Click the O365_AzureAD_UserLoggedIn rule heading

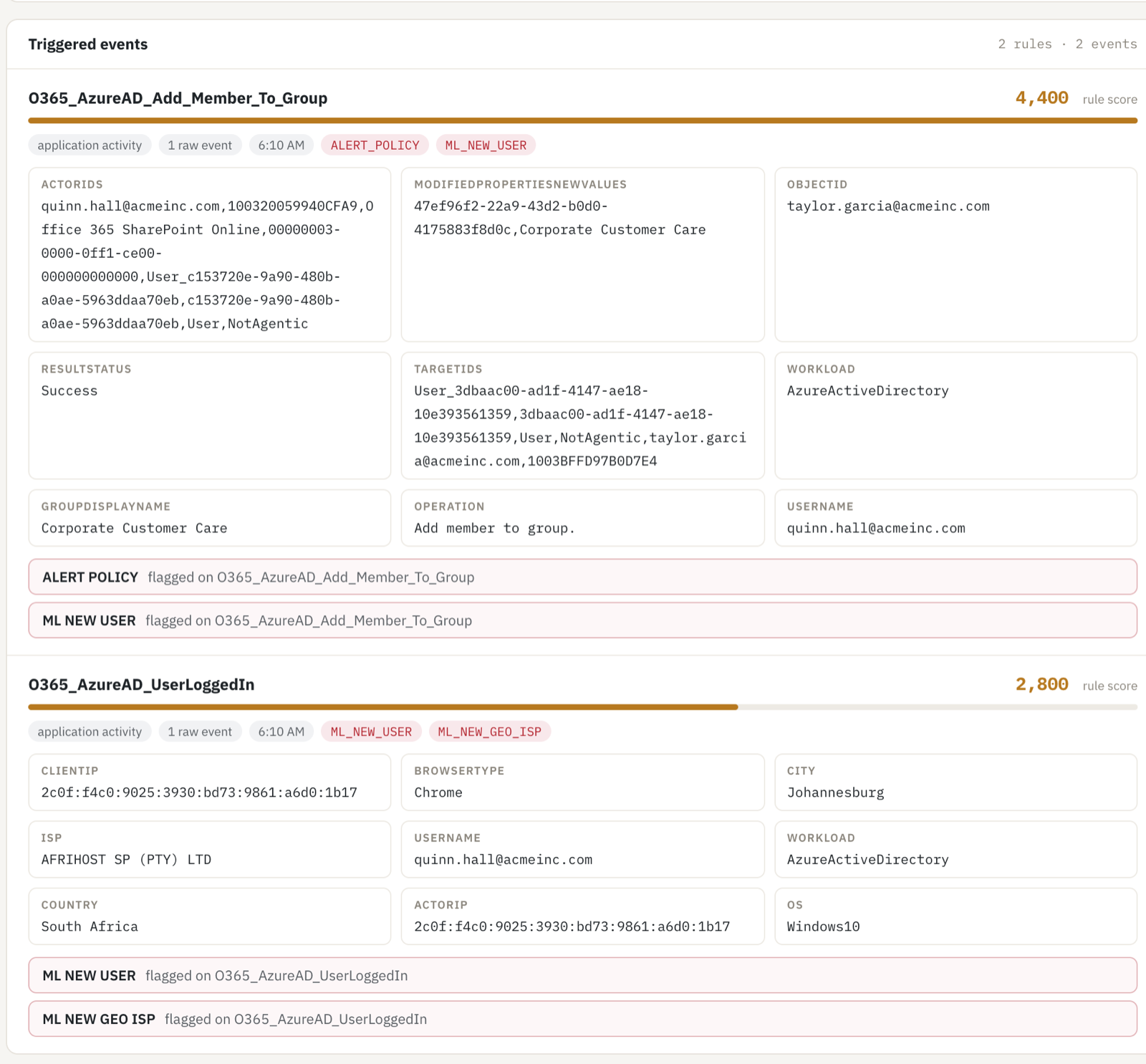pos(141,684)
